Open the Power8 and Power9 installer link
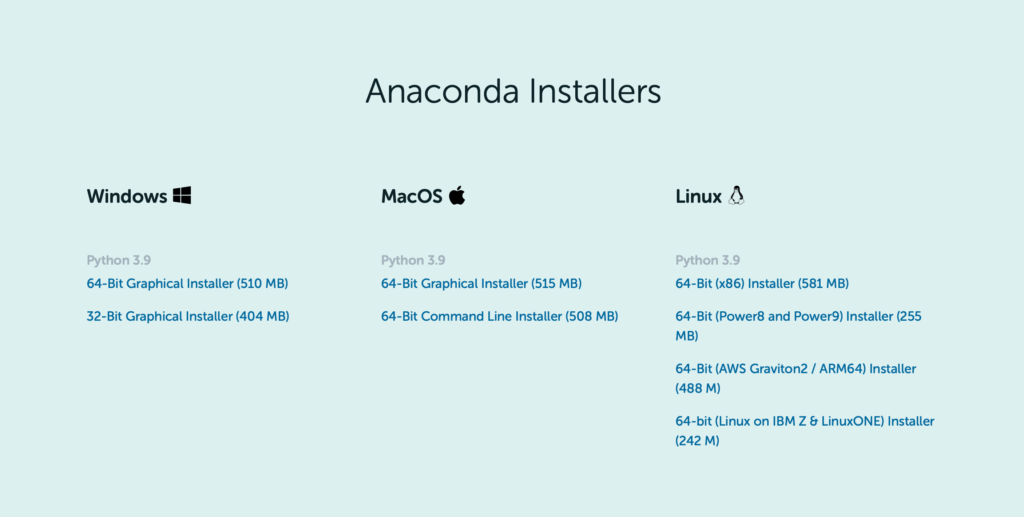This screenshot has height=517, width=1024. [799, 326]
